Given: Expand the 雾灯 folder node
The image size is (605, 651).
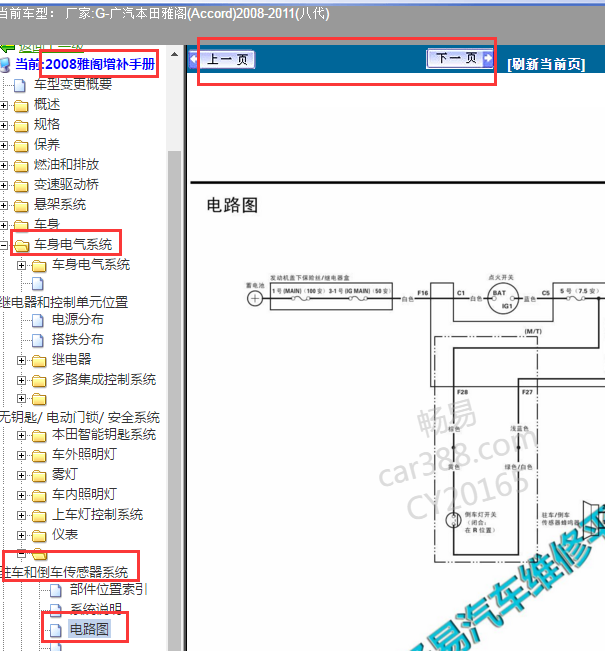Looking at the screenshot, I should (x=21, y=475).
